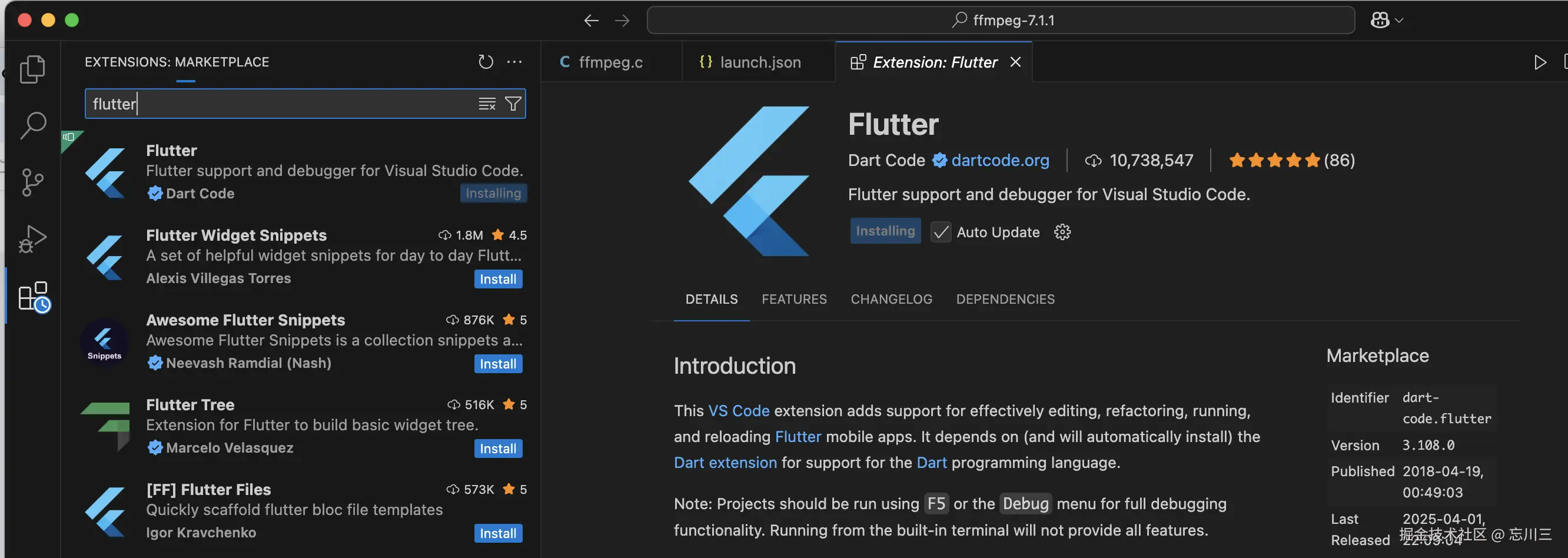Screen dimensions: 1568x558
Task: Click the Alexis Villegas Torres publisher name
Action: pyautogui.click(x=218, y=278)
